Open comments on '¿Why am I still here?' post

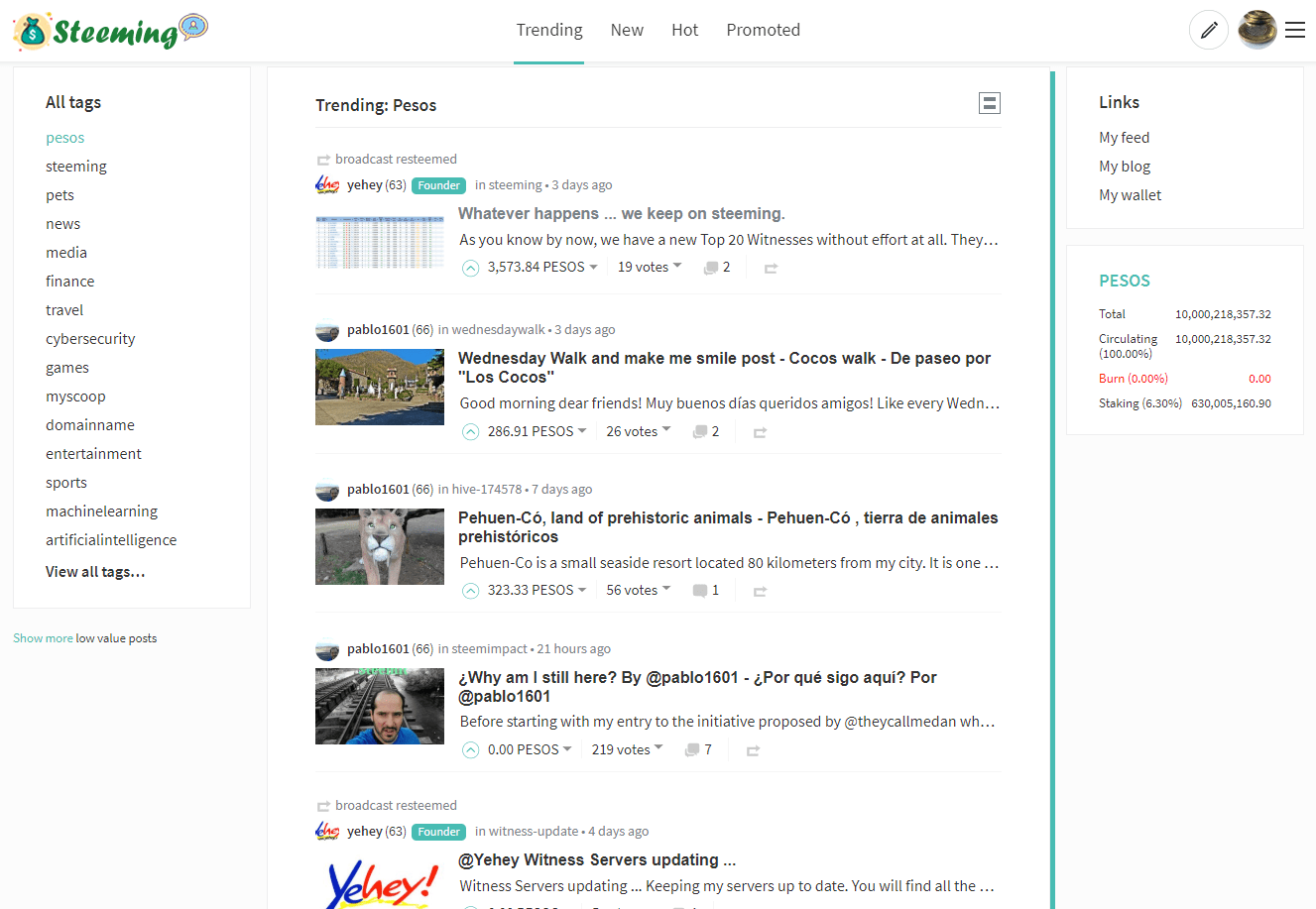[698, 750]
